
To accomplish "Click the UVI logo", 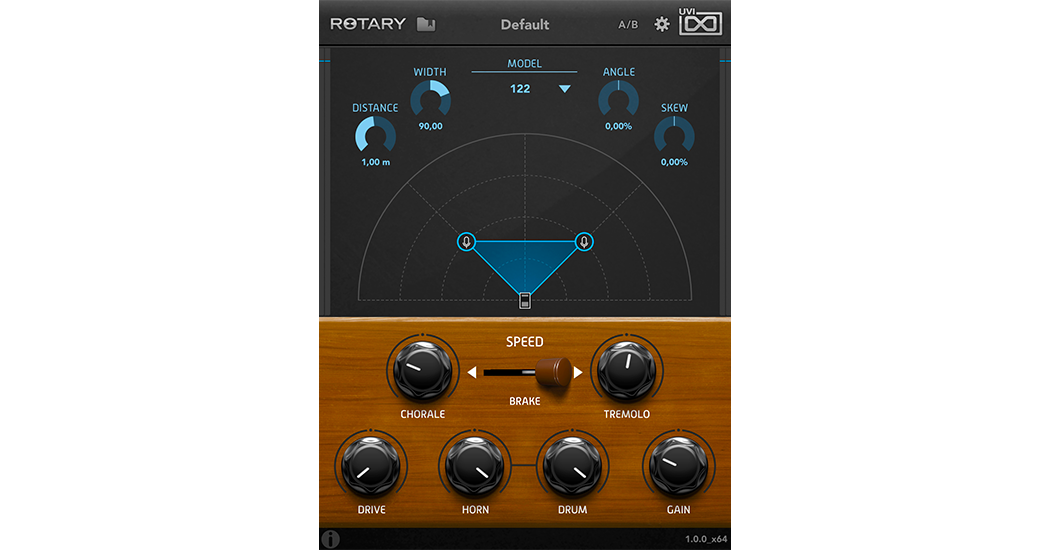I will click(x=700, y=22).
